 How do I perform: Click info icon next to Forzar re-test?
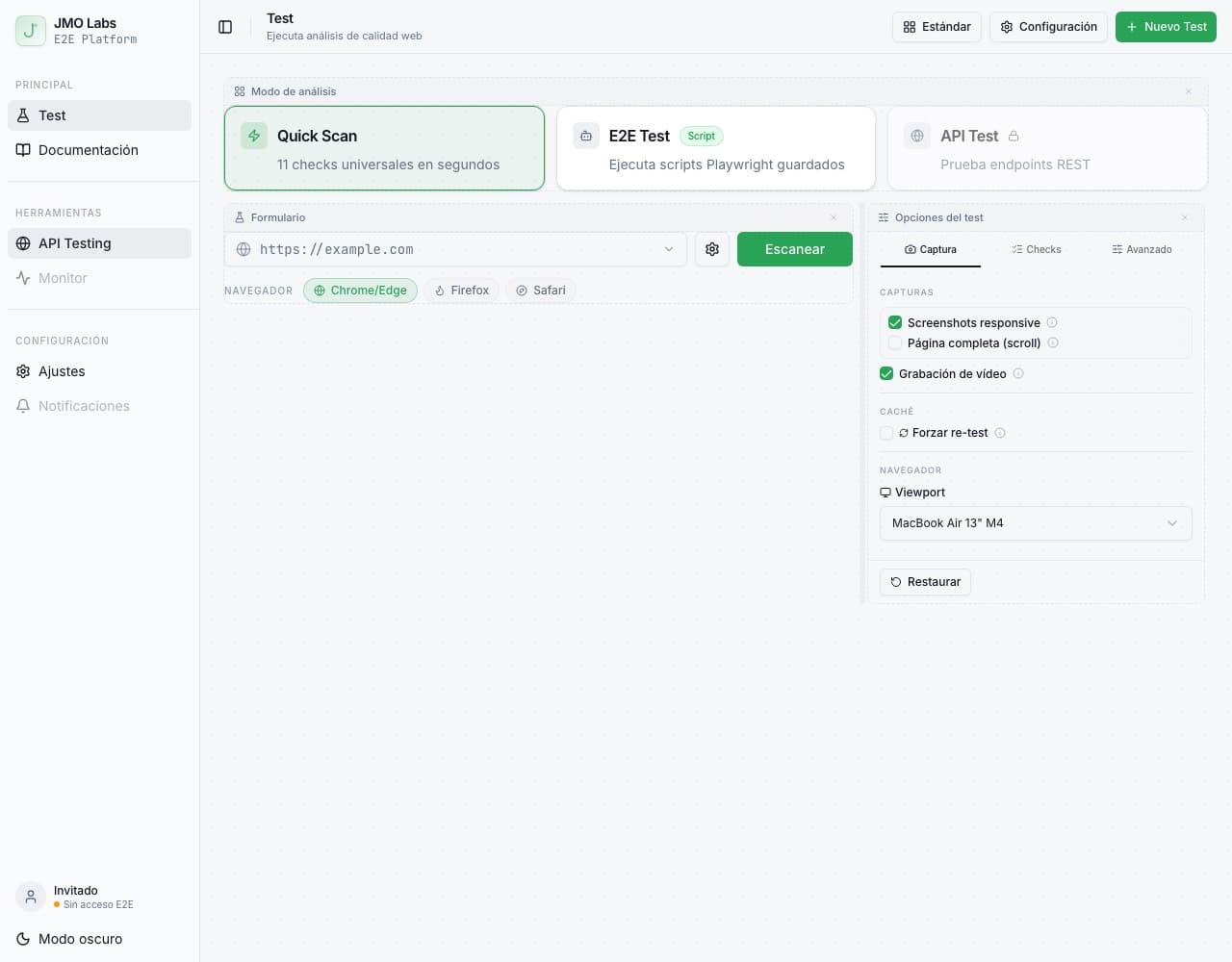coord(1000,433)
